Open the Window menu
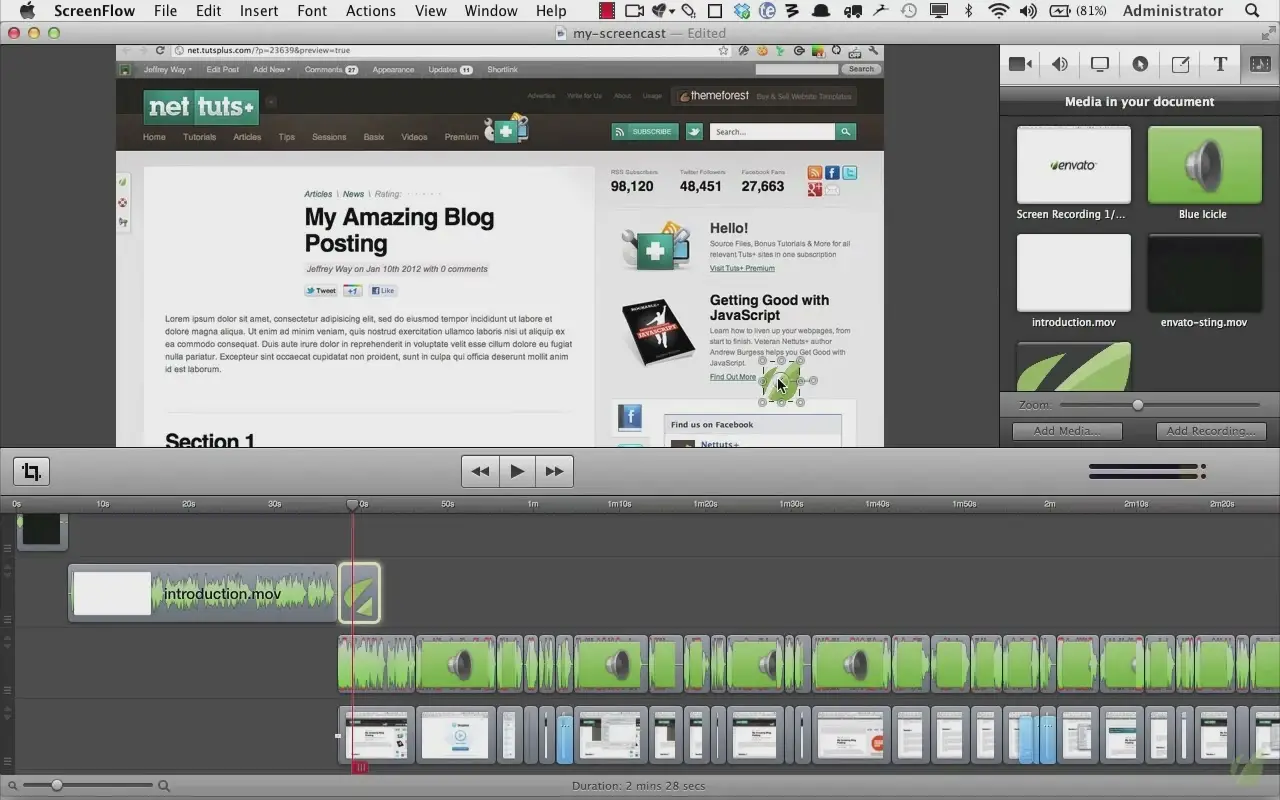 tap(491, 11)
